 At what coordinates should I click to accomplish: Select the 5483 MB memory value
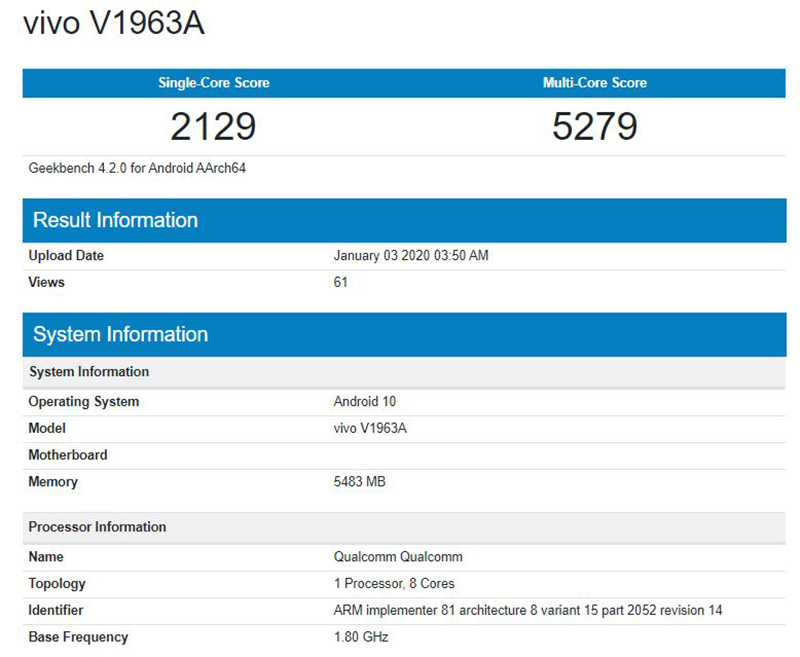pos(359,482)
